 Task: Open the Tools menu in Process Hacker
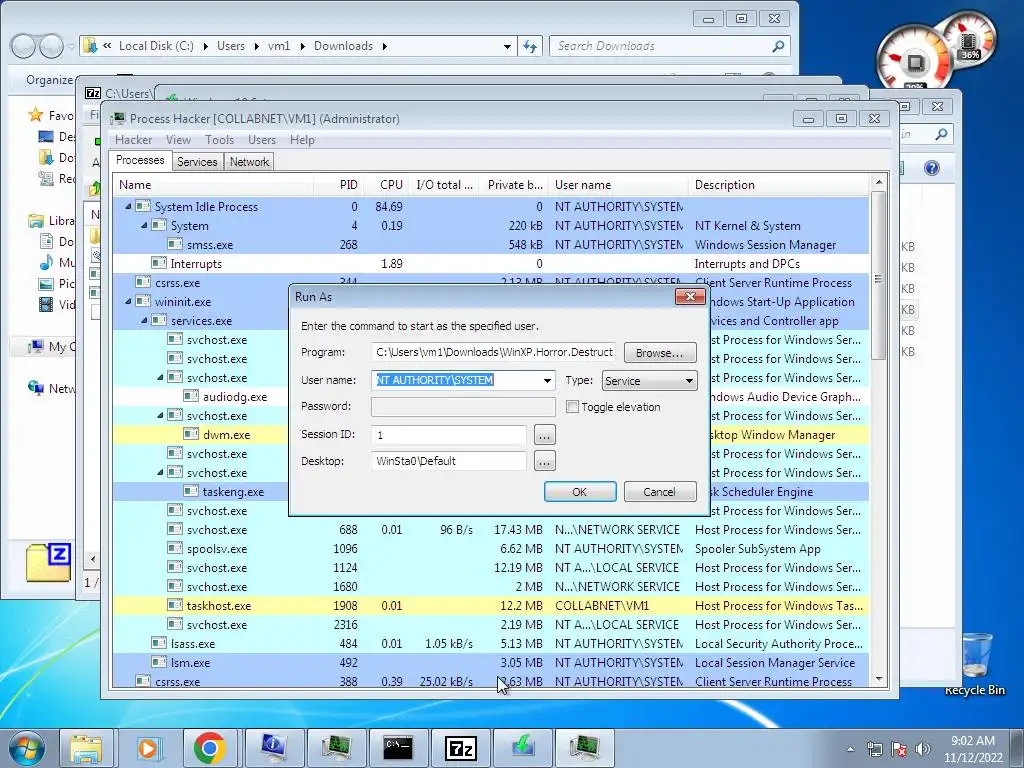[x=219, y=140]
